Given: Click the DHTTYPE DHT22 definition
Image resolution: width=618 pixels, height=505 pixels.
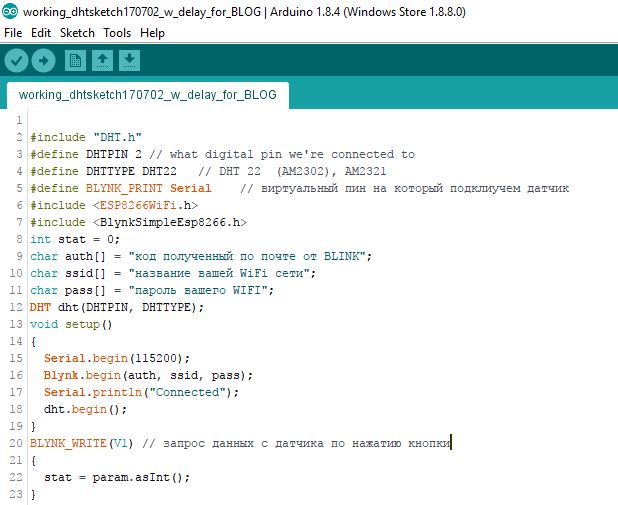Looking at the screenshot, I should (x=131, y=171).
